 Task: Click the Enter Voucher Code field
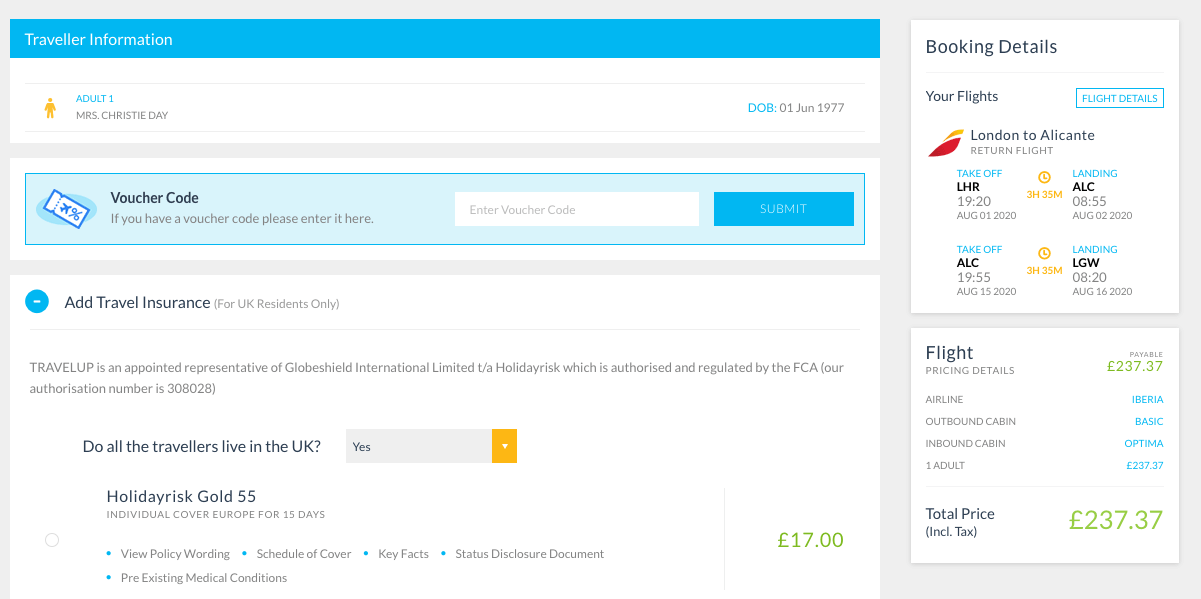[x=577, y=209]
